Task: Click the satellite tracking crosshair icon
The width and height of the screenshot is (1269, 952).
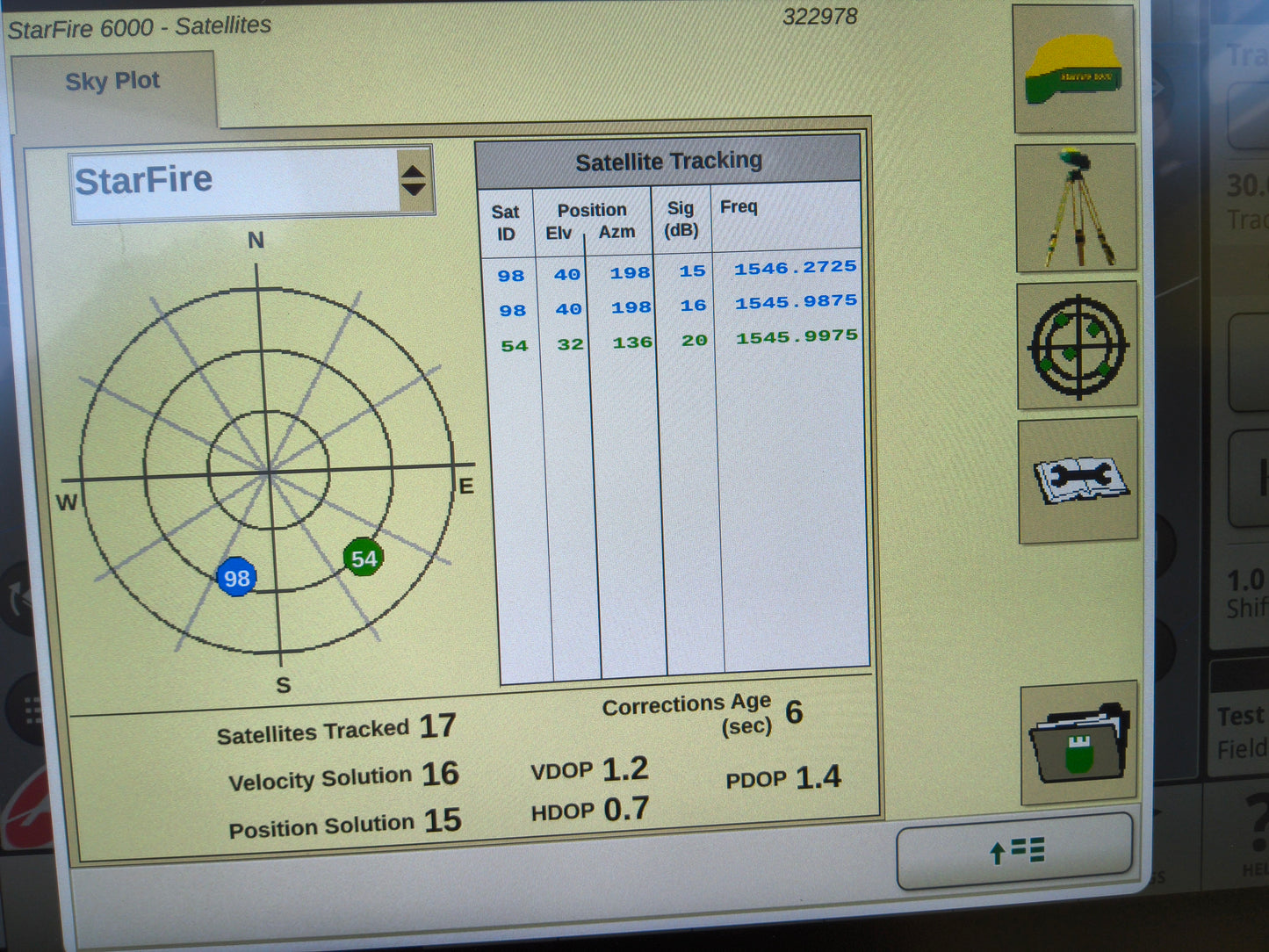Action: click(x=1078, y=346)
